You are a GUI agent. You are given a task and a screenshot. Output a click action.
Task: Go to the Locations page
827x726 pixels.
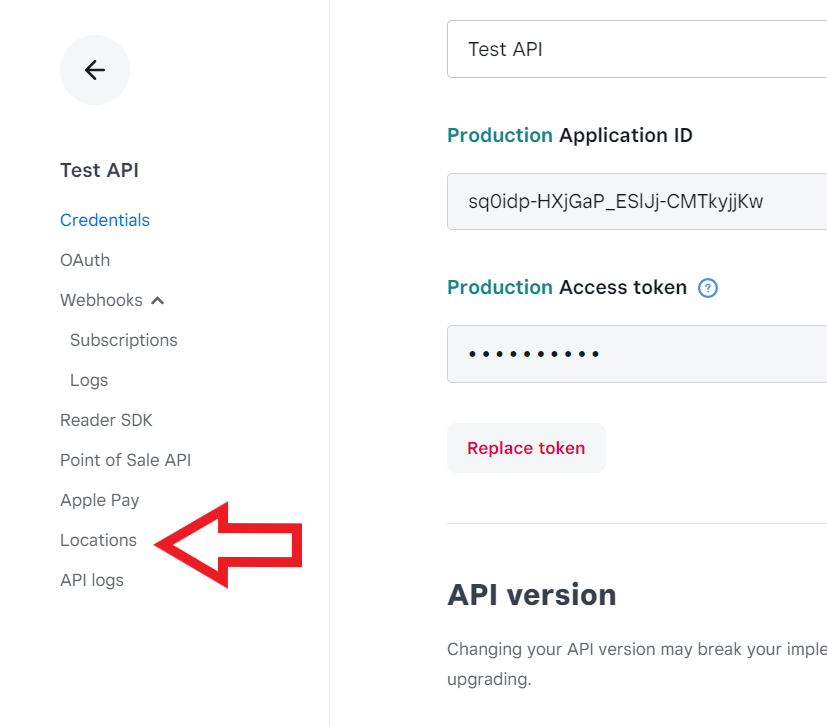coord(99,540)
